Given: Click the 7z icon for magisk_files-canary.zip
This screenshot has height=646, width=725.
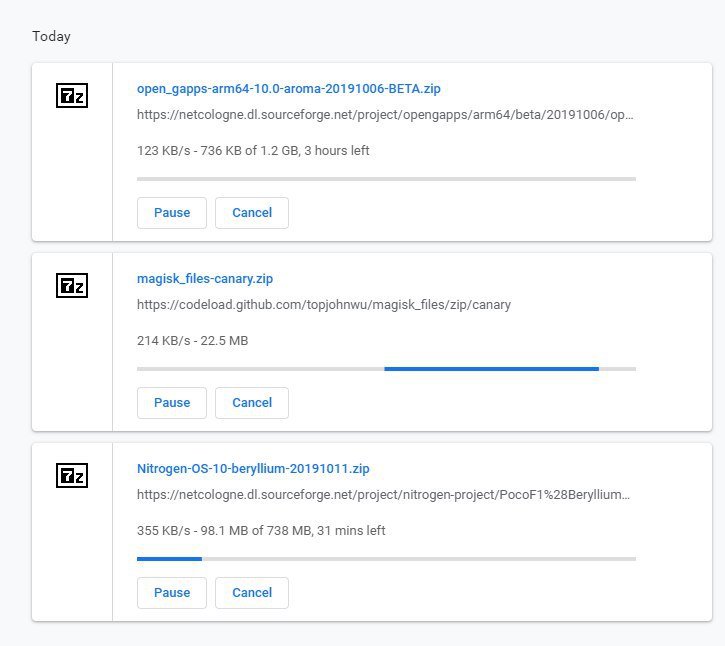Looking at the screenshot, I should click(72, 286).
